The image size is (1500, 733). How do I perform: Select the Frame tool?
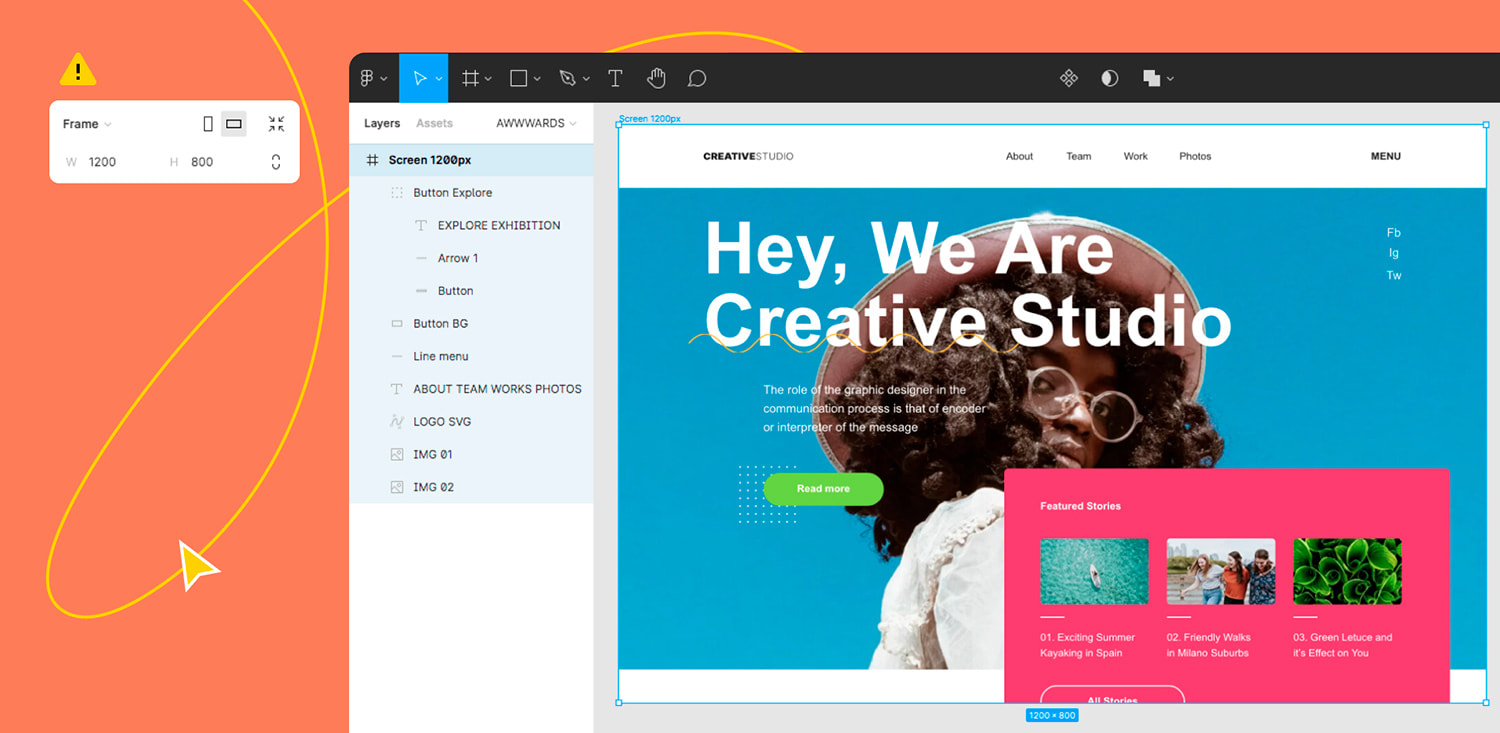tap(470, 78)
